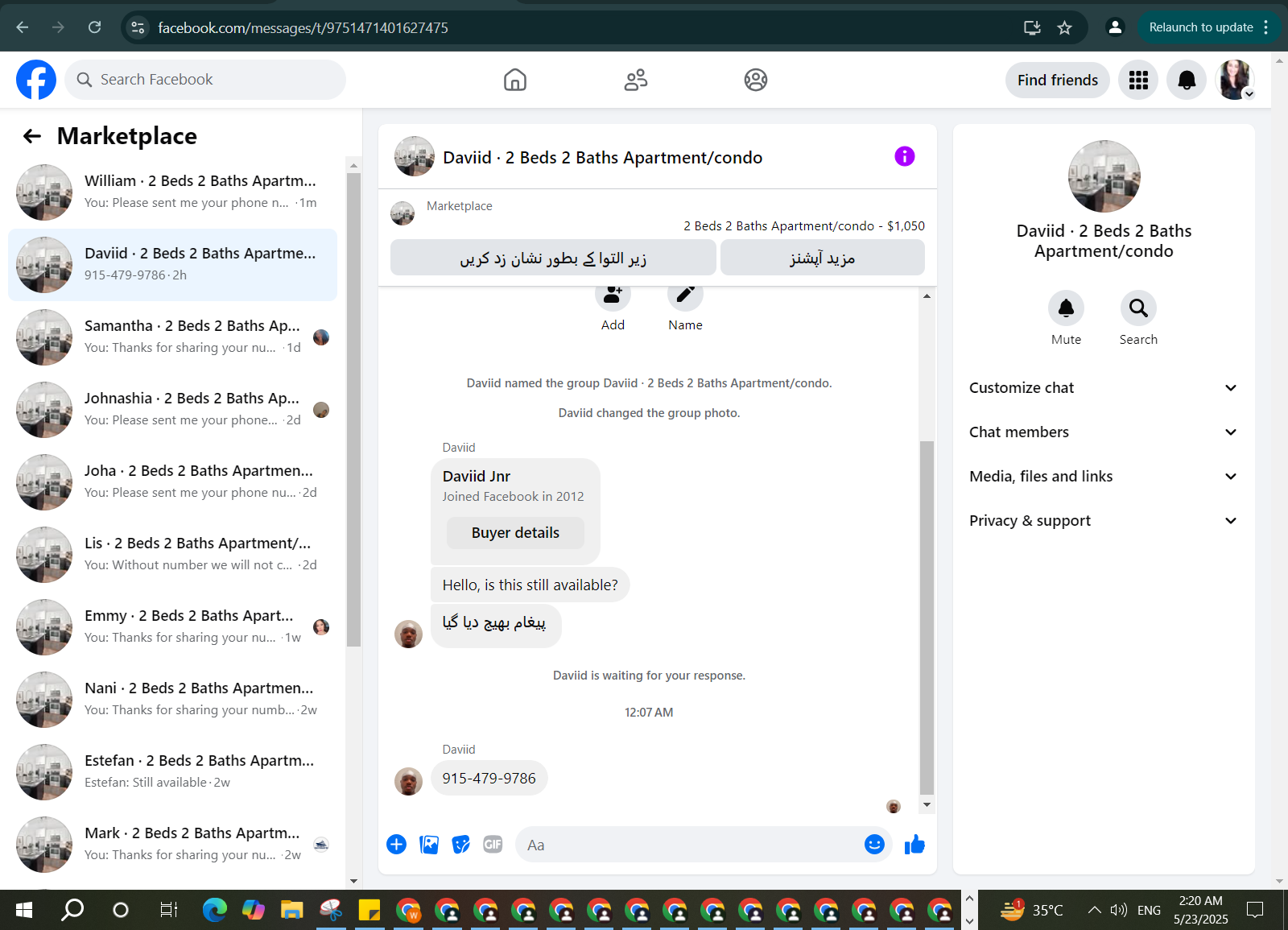Click the 915-479-9786 message bubble
The width and height of the screenshot is (1288, 930).
(489, 778)
